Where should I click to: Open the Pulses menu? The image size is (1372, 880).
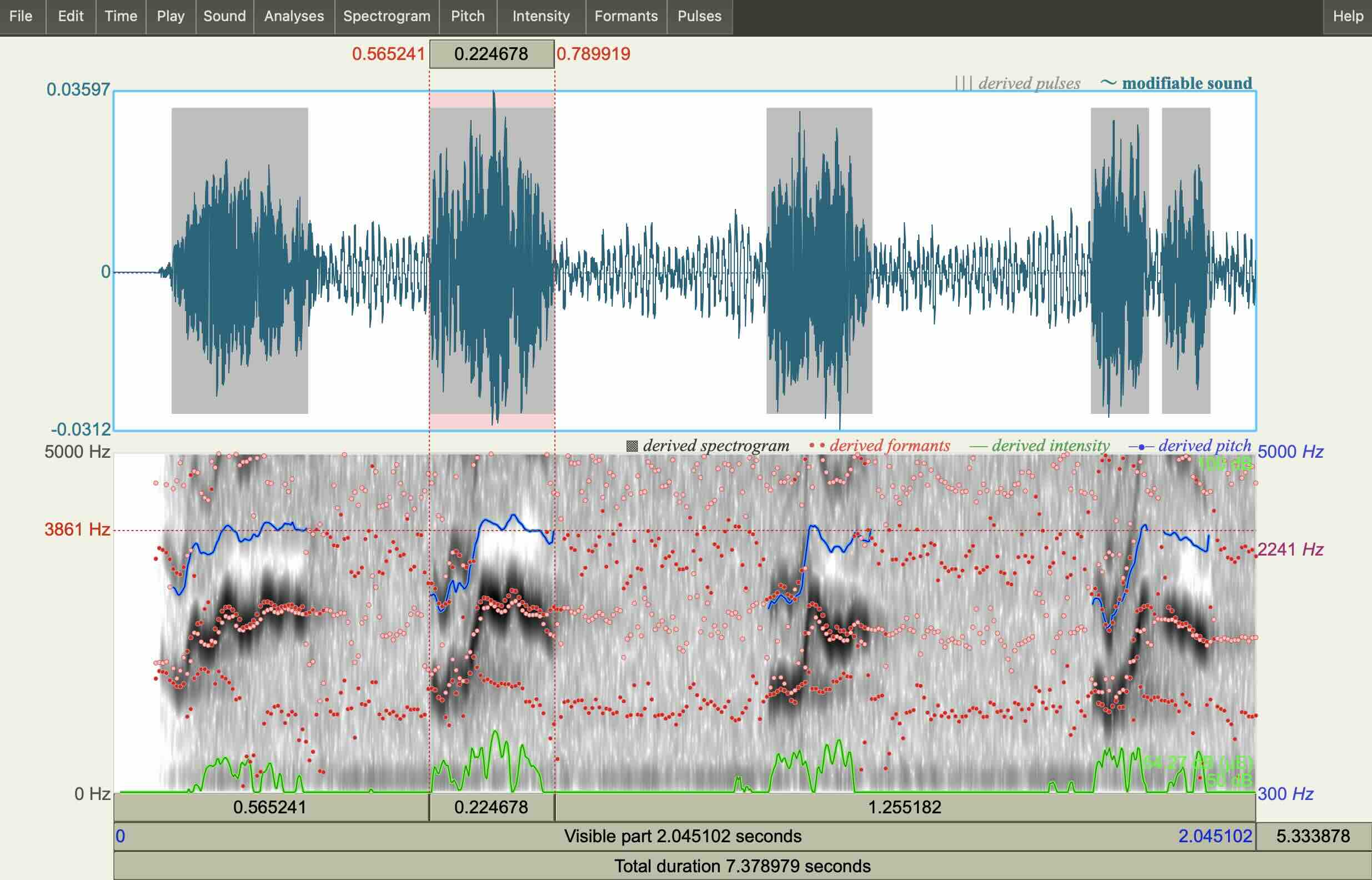pos(700,17)
